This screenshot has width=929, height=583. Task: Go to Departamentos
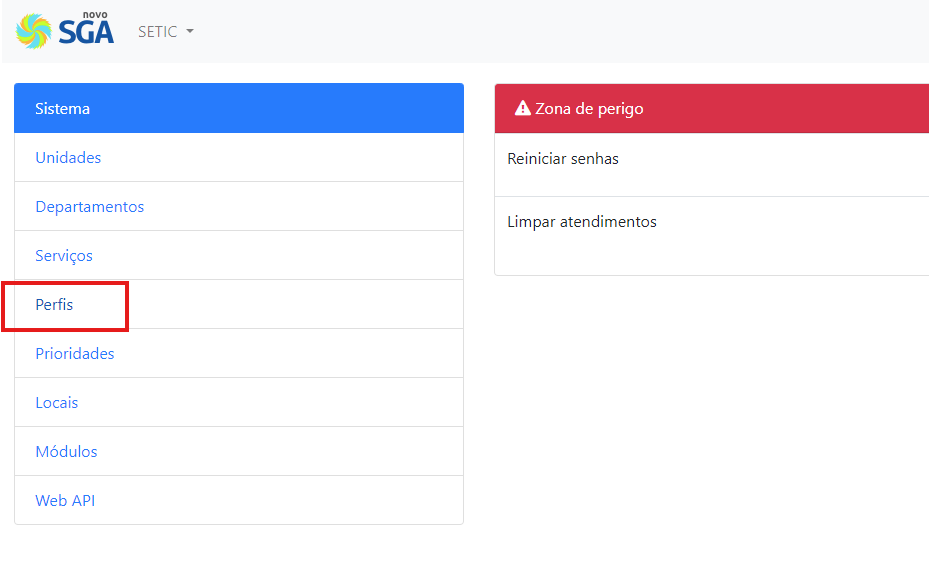coord(89,207)
